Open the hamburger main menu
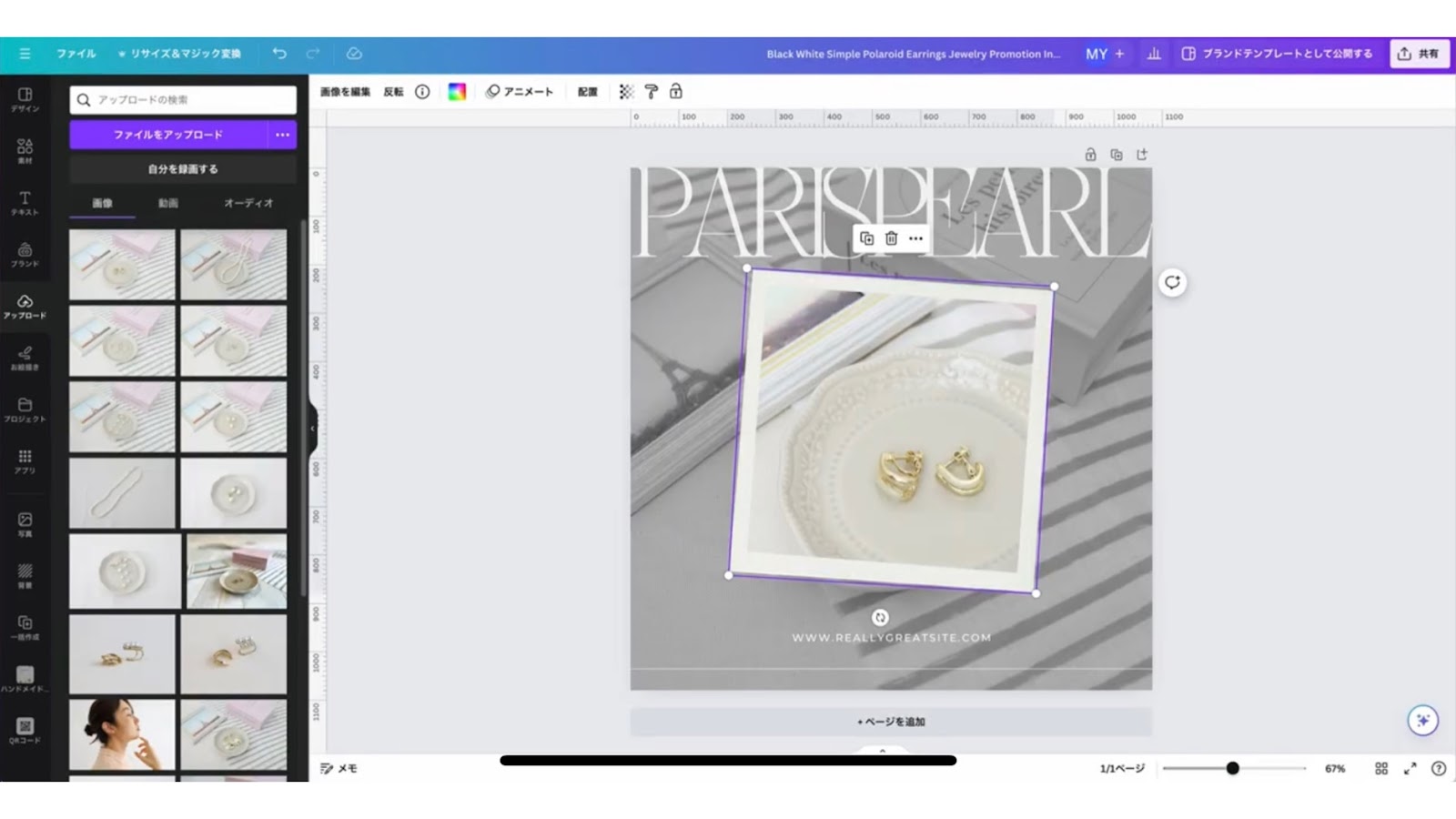 pos(25,54)
